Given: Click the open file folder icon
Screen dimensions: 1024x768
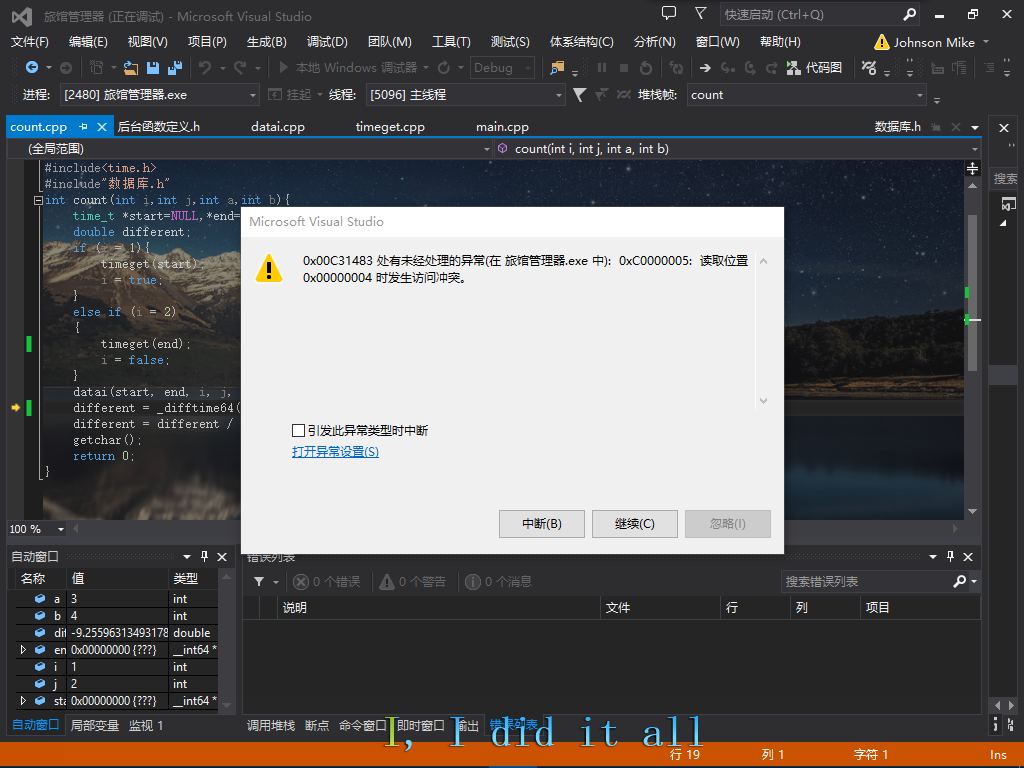Looking at the screenshot, I should coord(131,67).
